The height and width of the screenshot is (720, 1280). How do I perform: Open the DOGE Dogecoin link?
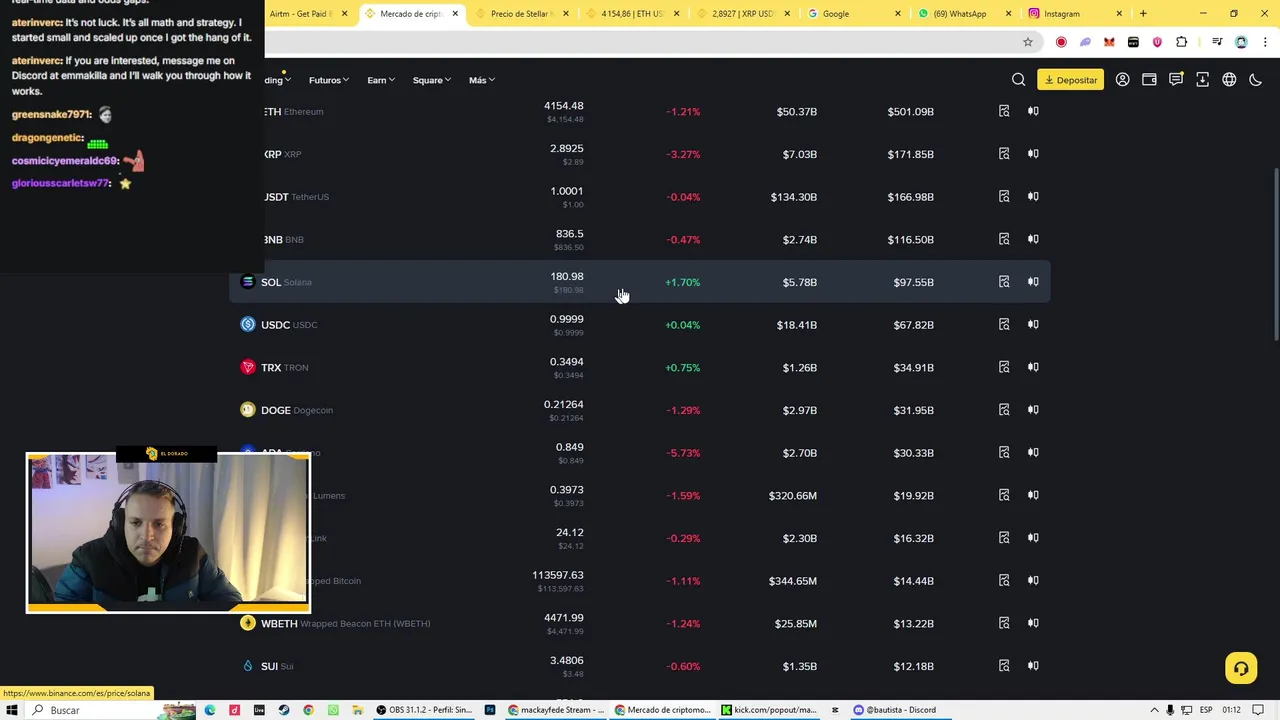287,410
